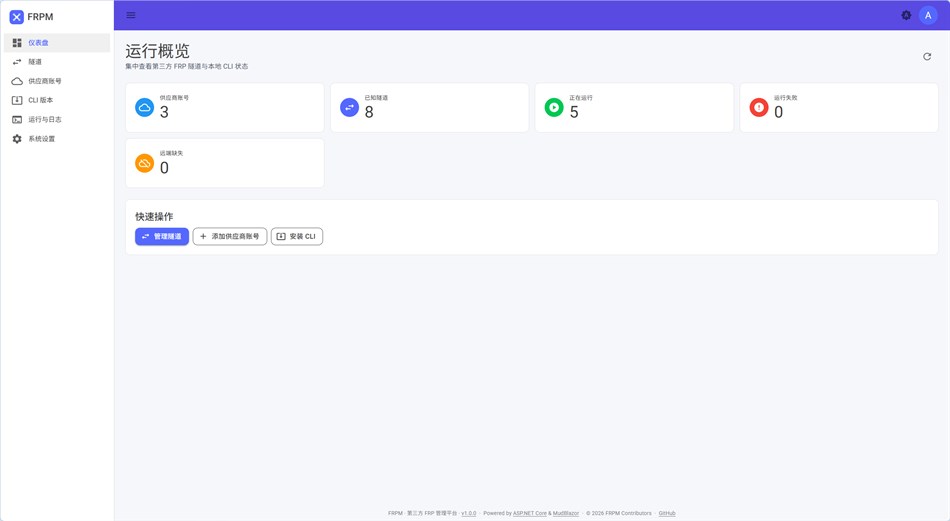Click the value 3 on 供应商账号 card

pos(164,112)
